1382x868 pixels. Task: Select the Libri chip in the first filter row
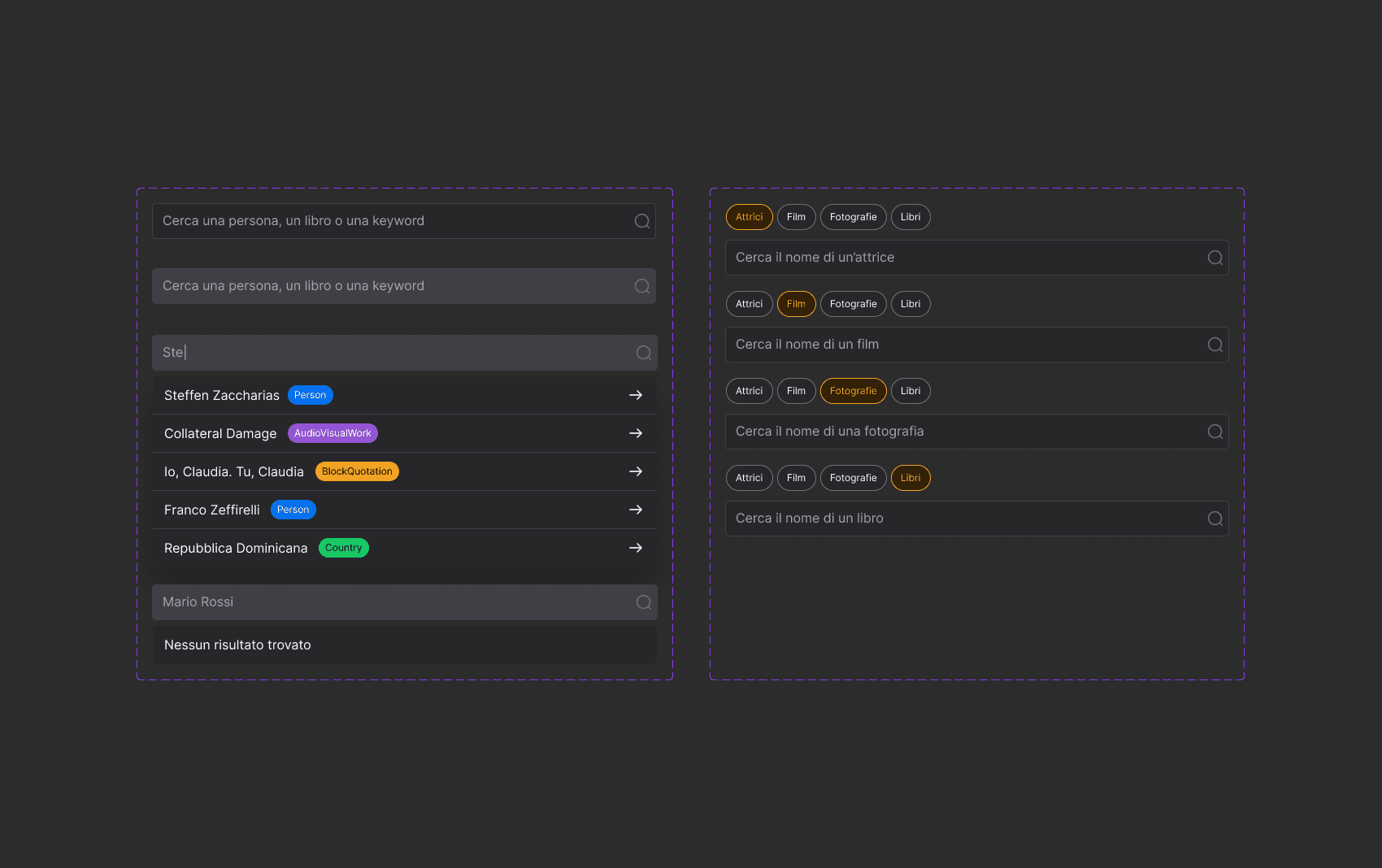tap(910, 217)
